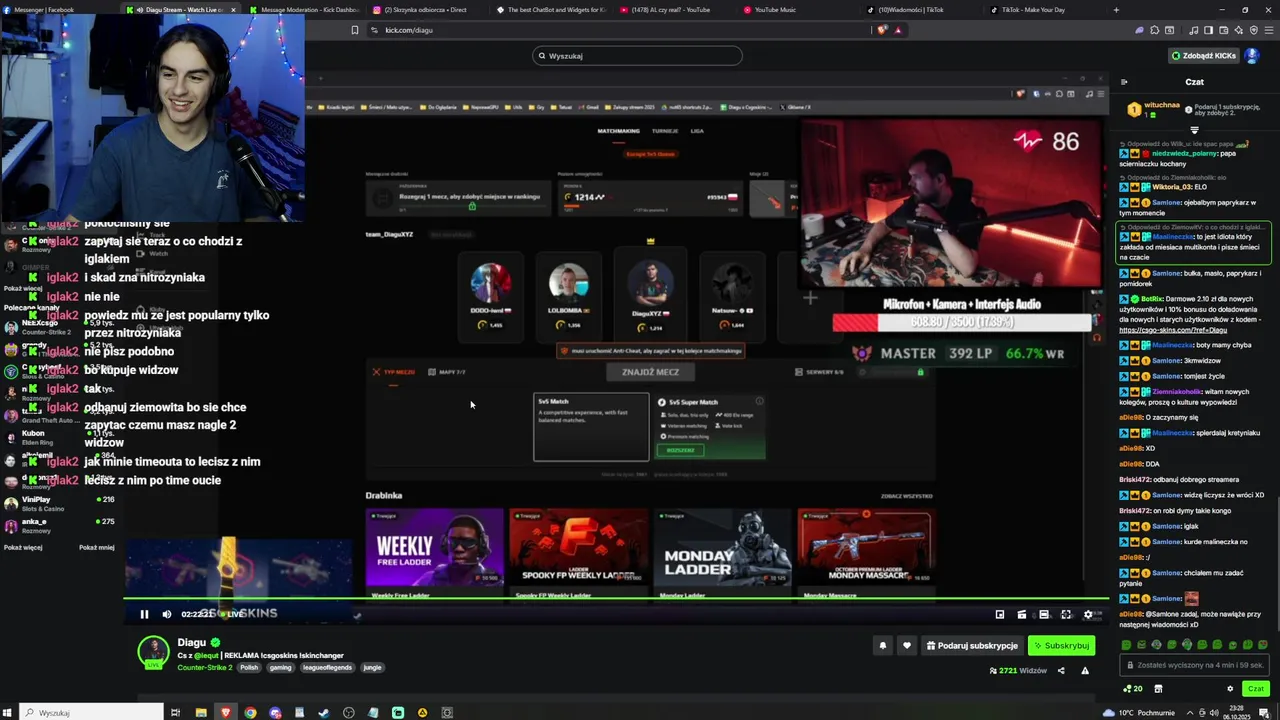Open ViniPlay channel in sidebar
The image size is (1280, 720).
point(60,503)
